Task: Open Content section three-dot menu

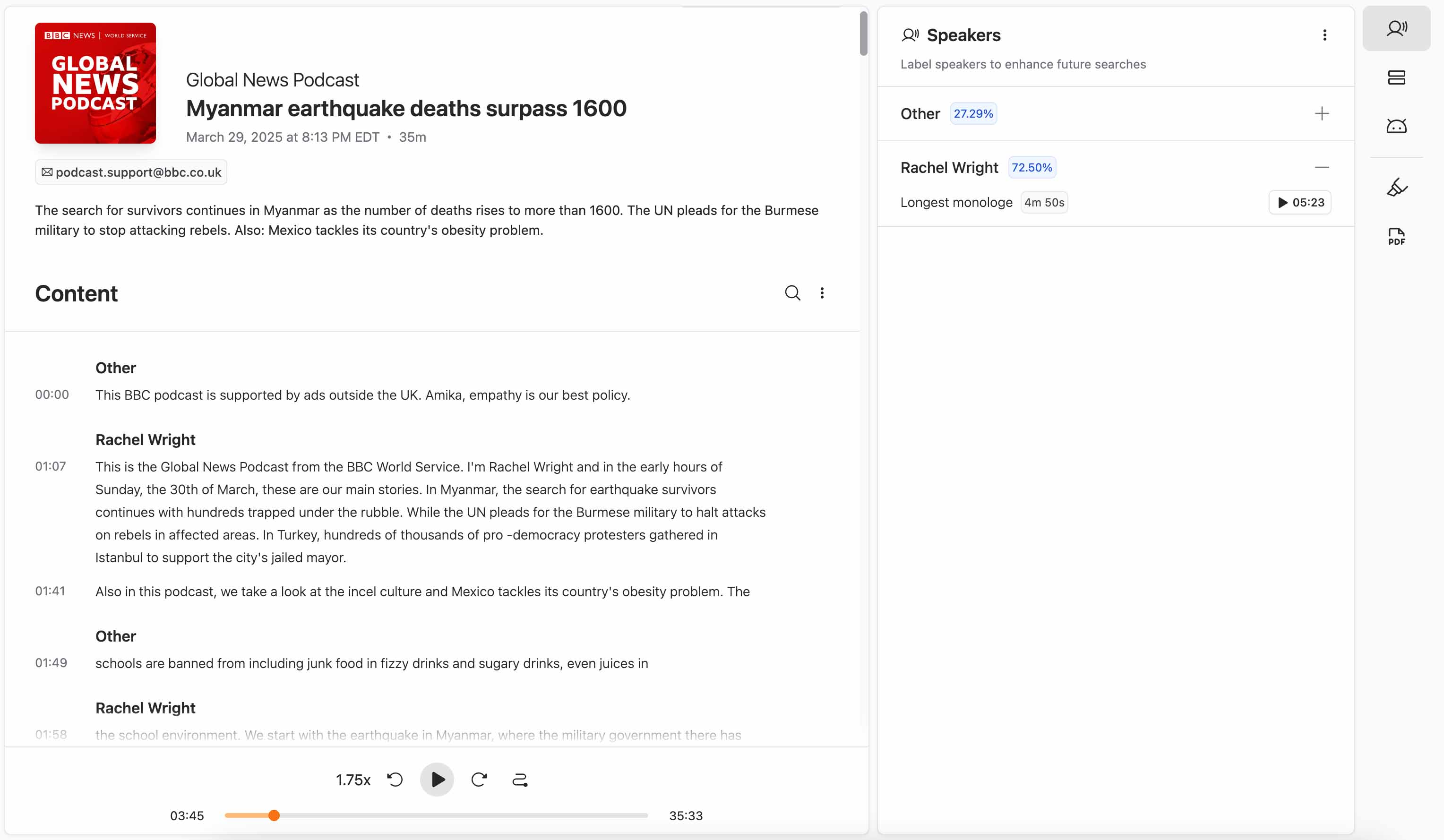Action: [822, 293]
